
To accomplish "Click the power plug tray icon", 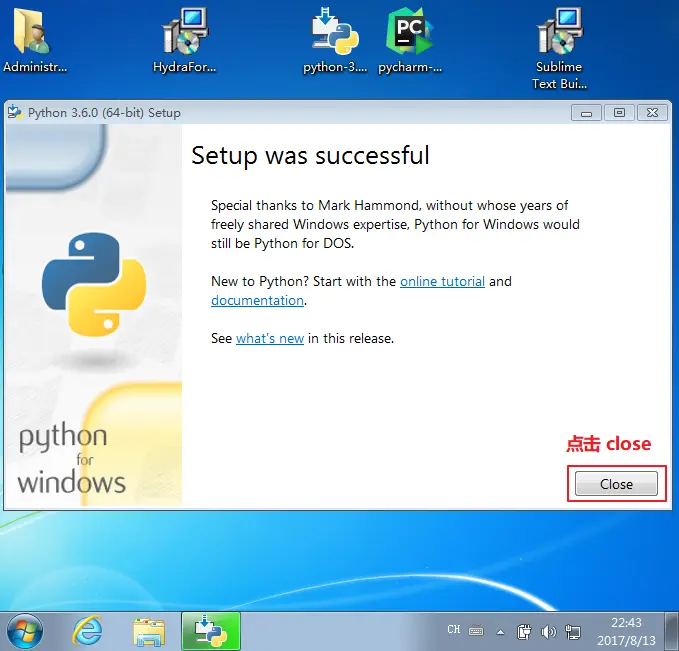I will pos(524,632).
